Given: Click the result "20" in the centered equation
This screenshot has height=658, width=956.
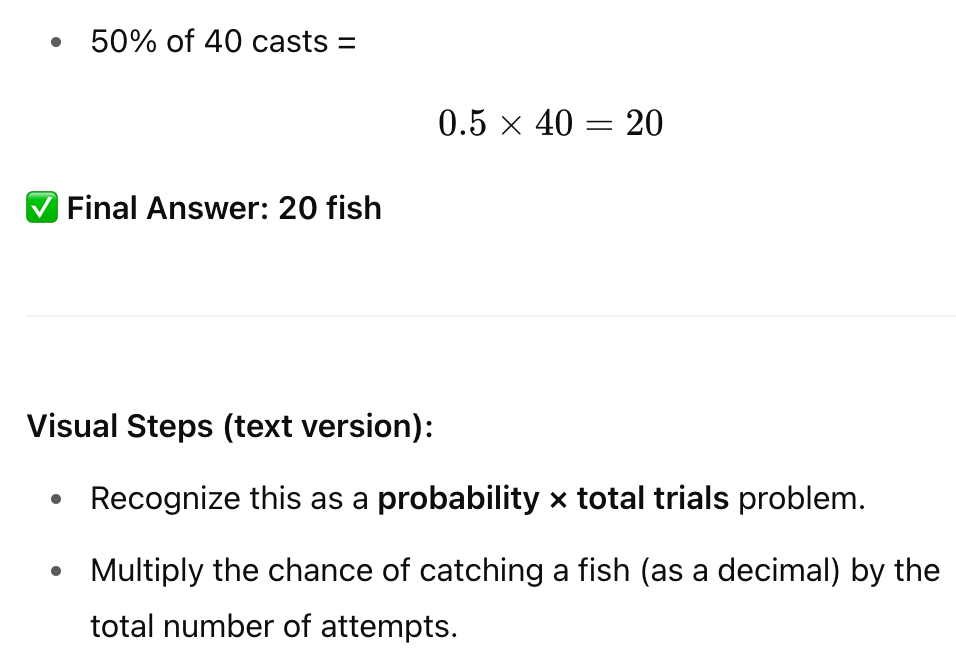Looking at the screenshot, I should point(644,124).
